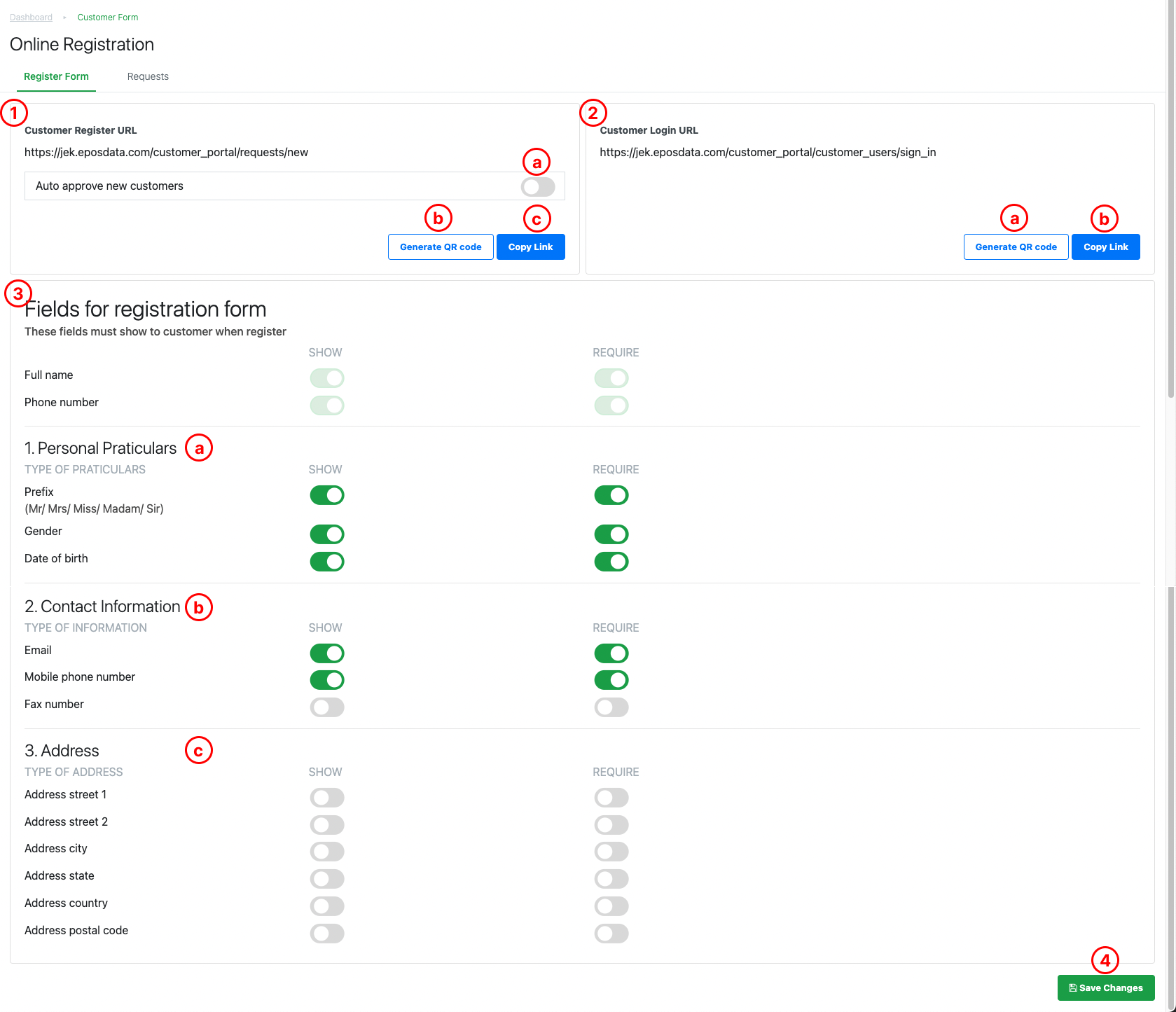Enable Show for Address city
Screen dimensions: 1176x1012
(327, 852)
